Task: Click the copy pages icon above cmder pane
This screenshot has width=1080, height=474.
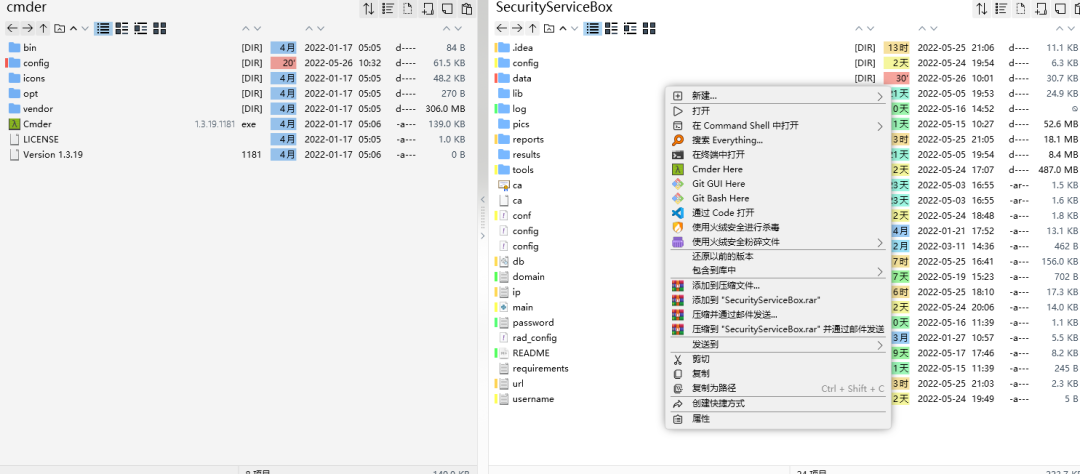Action: [447, 9]
